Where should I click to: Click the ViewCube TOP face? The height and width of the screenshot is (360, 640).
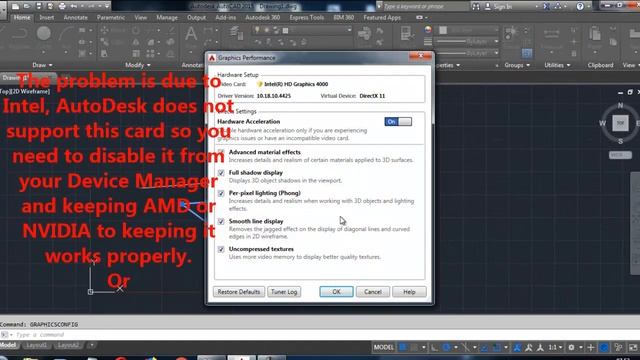[x=620, y=123]
